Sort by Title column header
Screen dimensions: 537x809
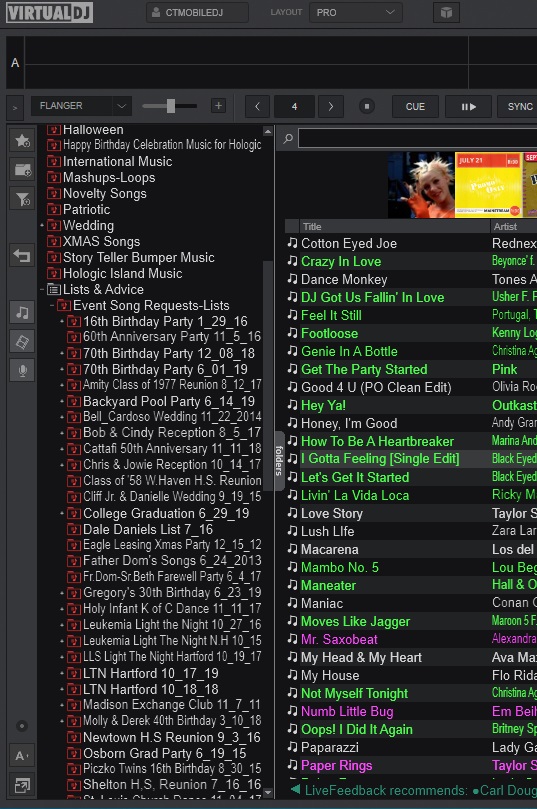(x=394, y=226)
